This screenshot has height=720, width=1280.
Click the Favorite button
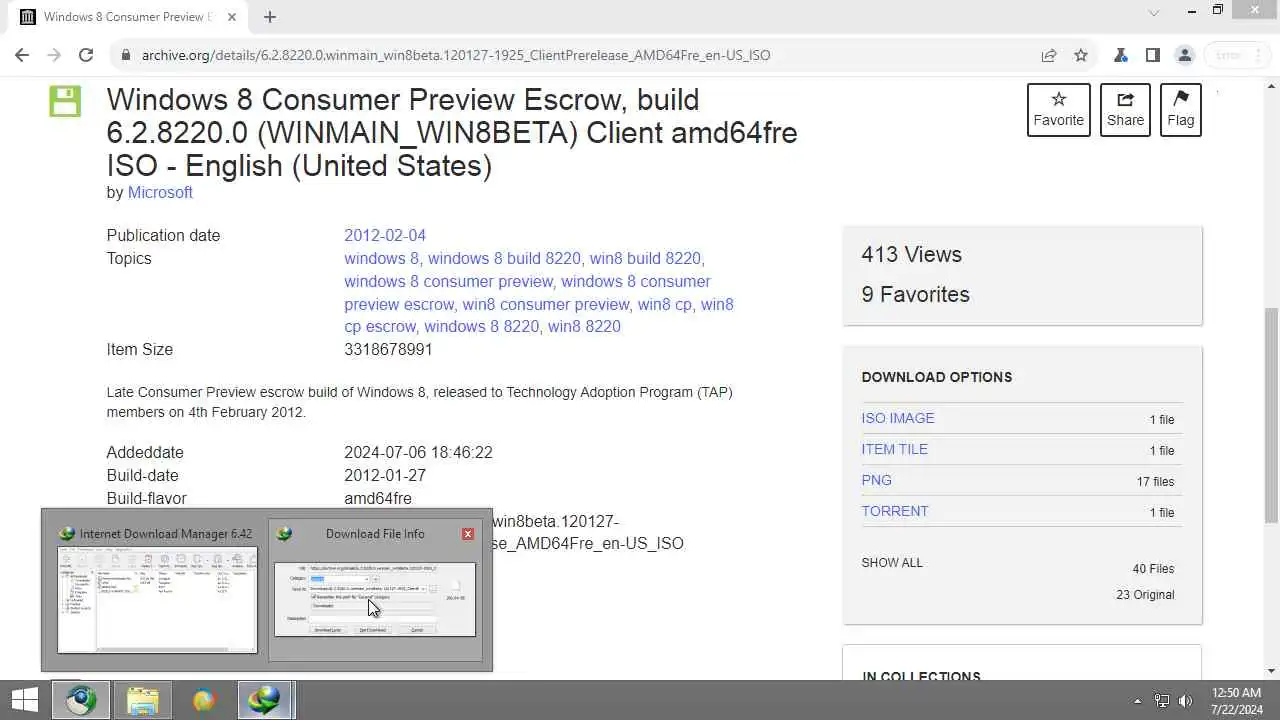tap(1059, 109)
